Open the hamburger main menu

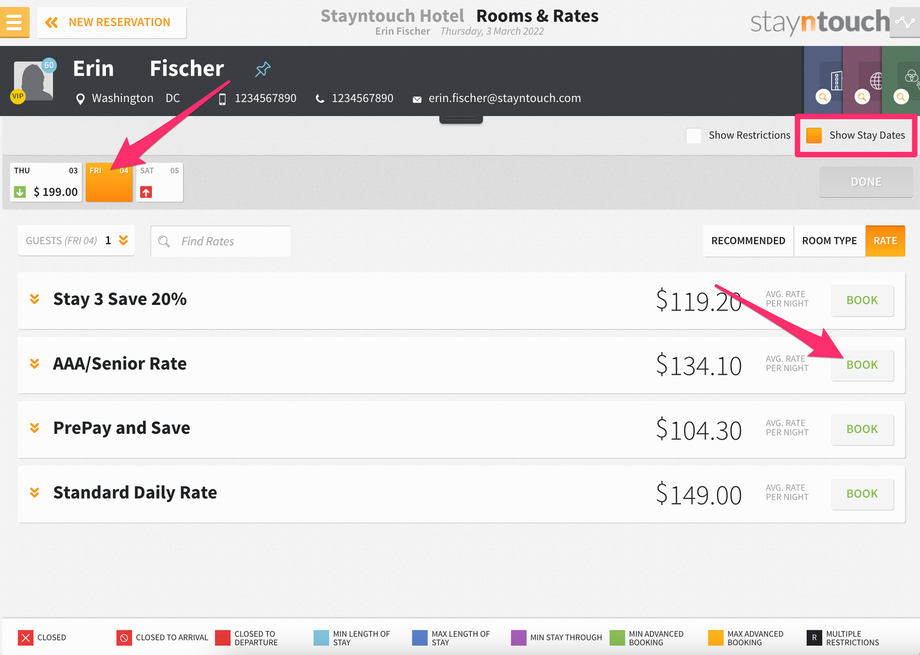(x=14, y=22)
